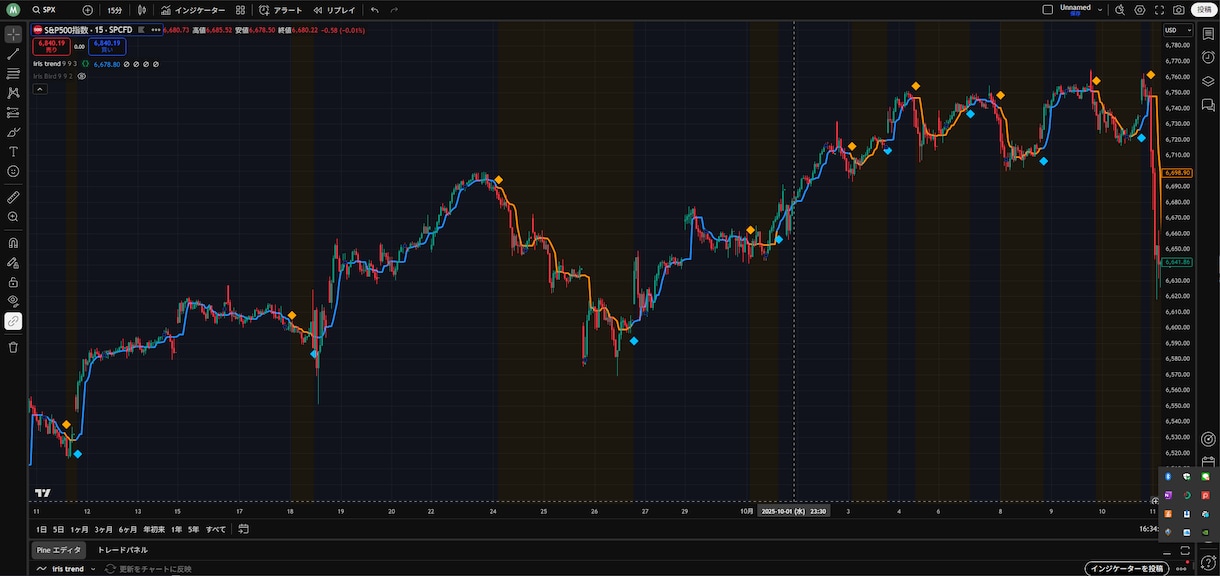Select the brush drawing tool
Screen dimensions: 1220x576
(x=13, y=132)
